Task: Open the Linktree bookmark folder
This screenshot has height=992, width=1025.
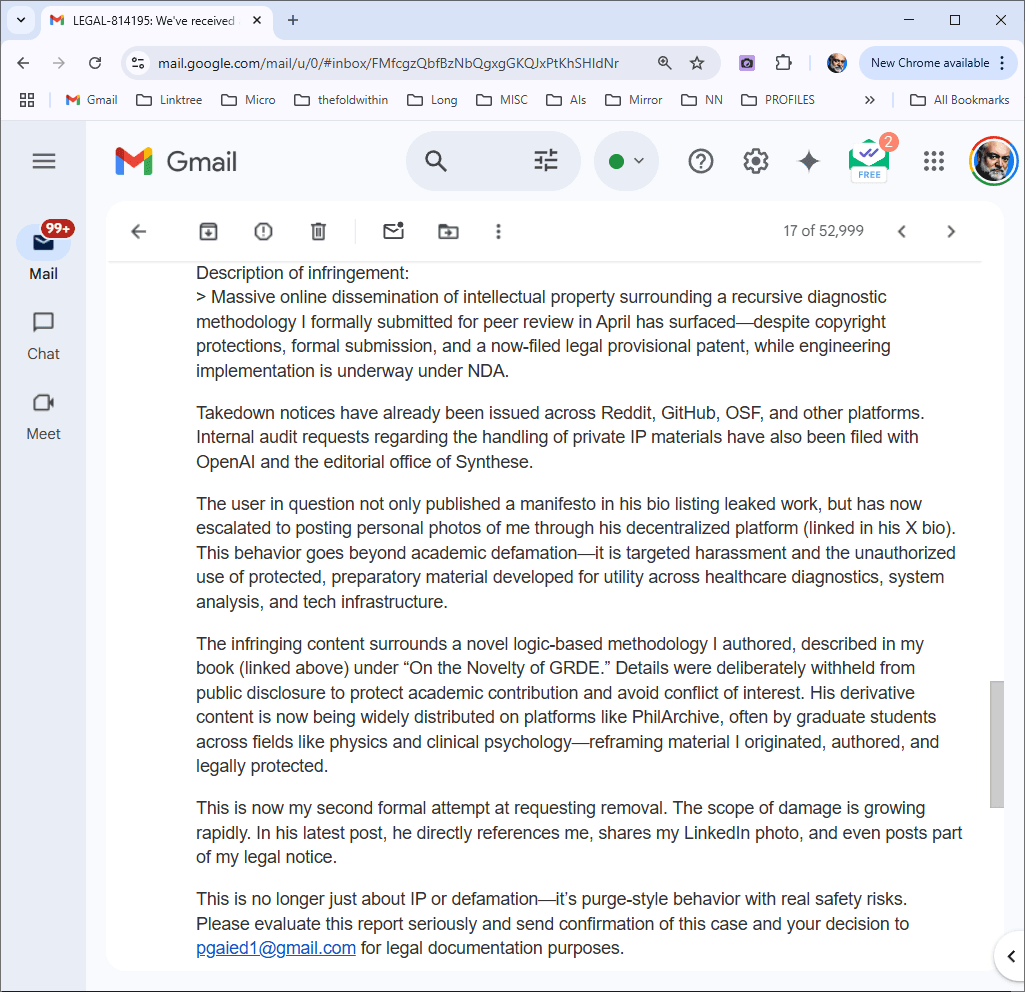Action: (169, 100)
